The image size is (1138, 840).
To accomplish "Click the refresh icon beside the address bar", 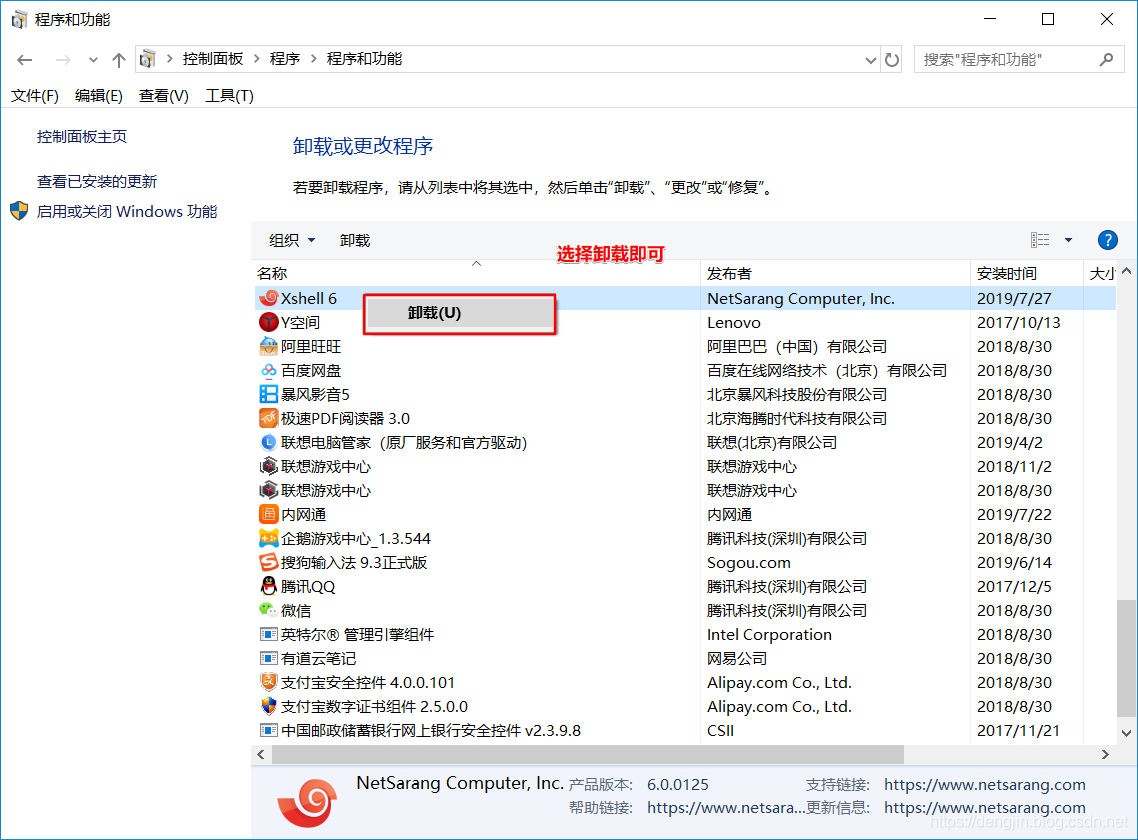I will click(891, 59).
